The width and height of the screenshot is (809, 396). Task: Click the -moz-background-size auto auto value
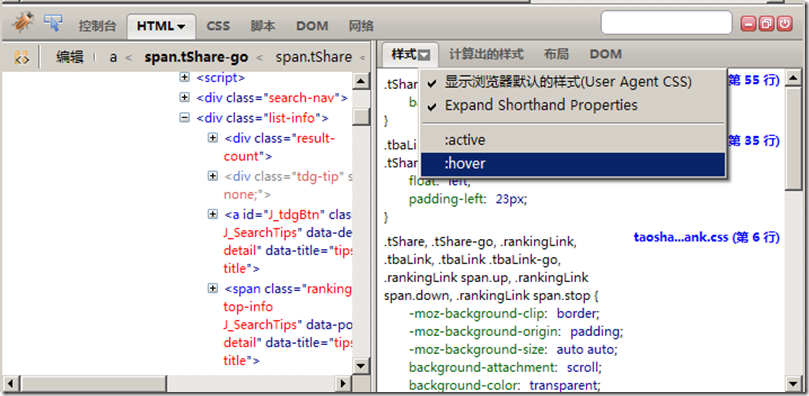coord(586,350)
